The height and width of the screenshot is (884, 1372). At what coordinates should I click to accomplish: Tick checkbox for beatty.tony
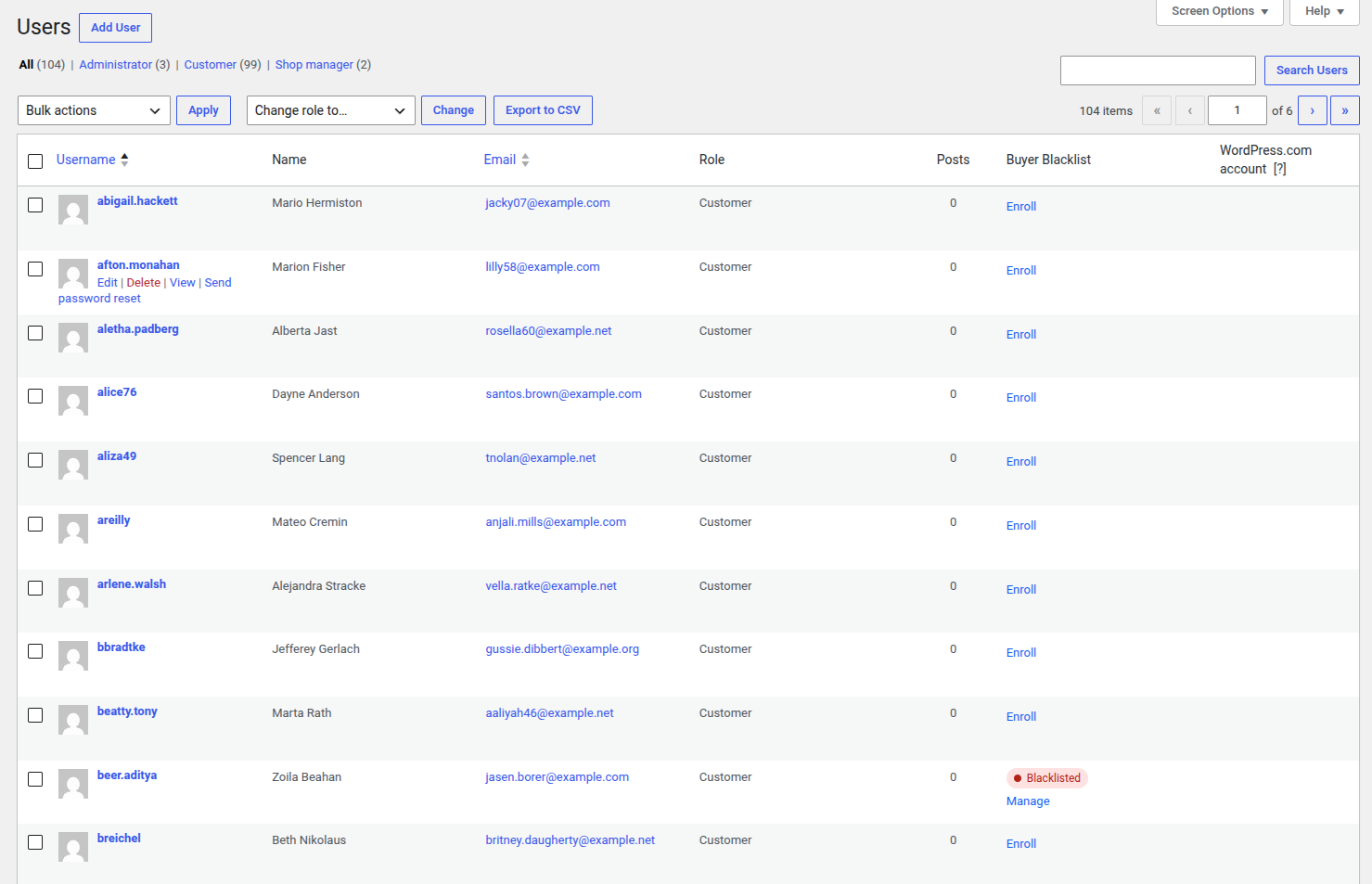click(35, 715)
